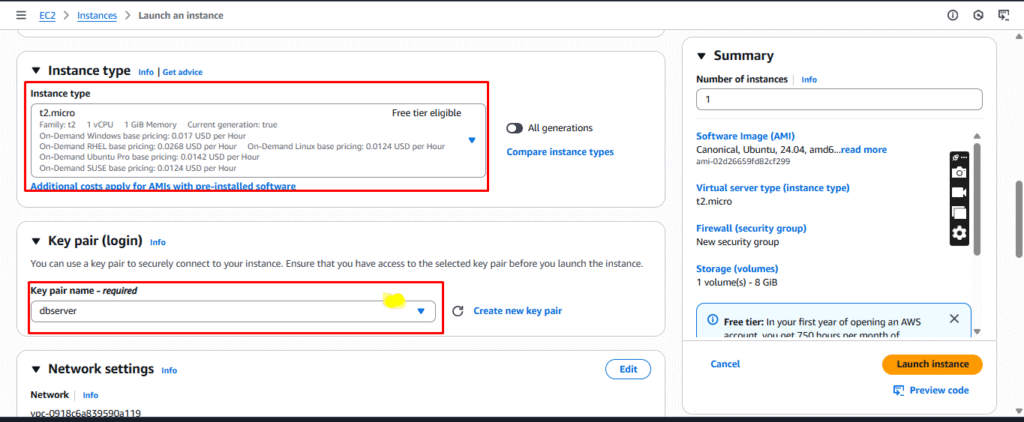Dismiss the Free tier notice
The image size is (1024, 422).
pos(954,319)
